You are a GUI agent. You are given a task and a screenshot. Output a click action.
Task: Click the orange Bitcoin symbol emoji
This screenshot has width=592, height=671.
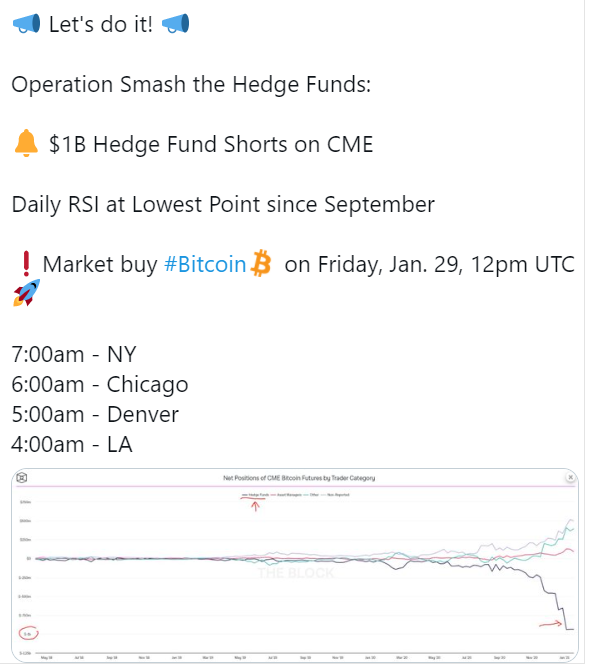pyautogui.click(x=261, y=263)
